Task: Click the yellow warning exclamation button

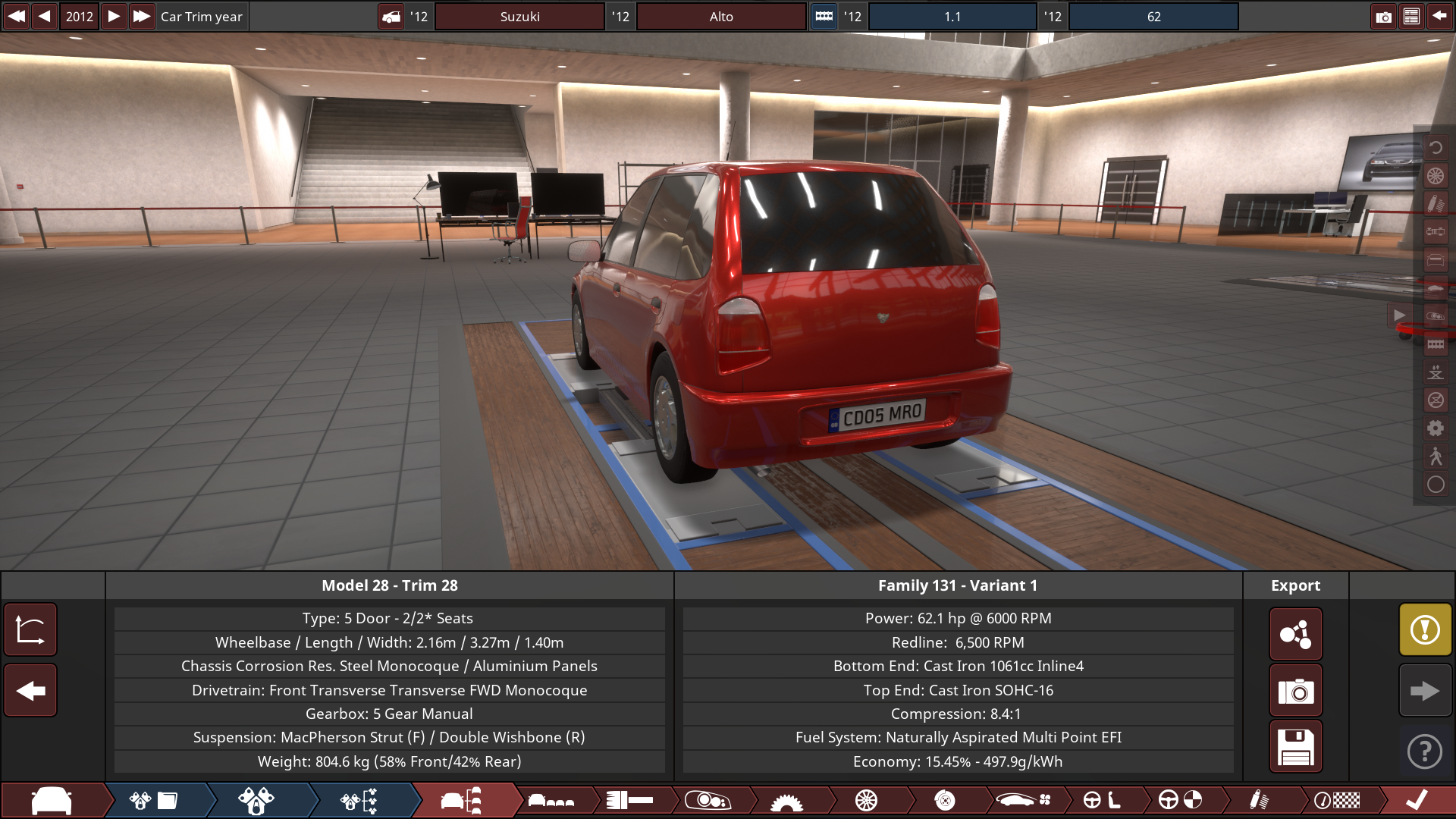Action: (x=1425, y=629)
